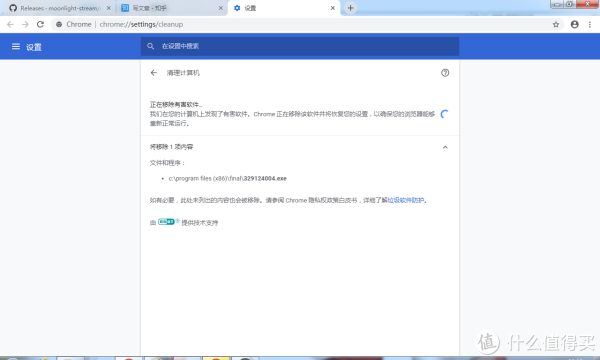Click the 正在移除有害软件 heading
The width and height of the screenshot is (600, 360).
[x=176, y=104]
